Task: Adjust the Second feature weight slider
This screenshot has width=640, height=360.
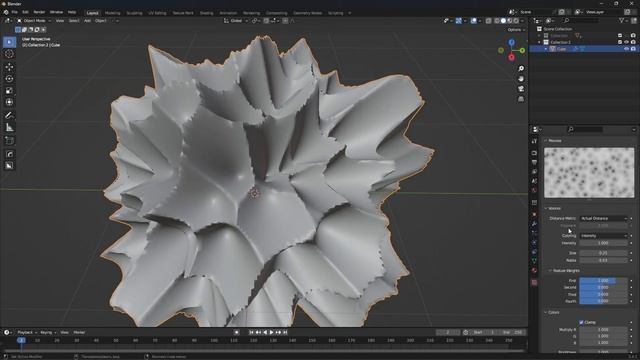Action: (603, 287)
